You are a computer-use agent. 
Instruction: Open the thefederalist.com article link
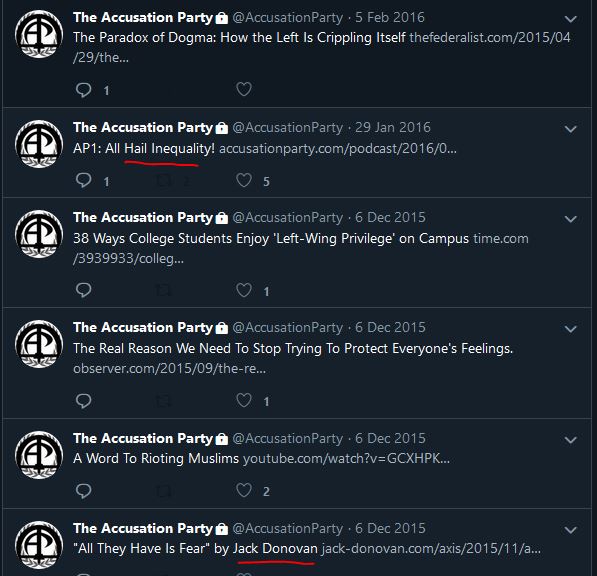coord(322,47)
